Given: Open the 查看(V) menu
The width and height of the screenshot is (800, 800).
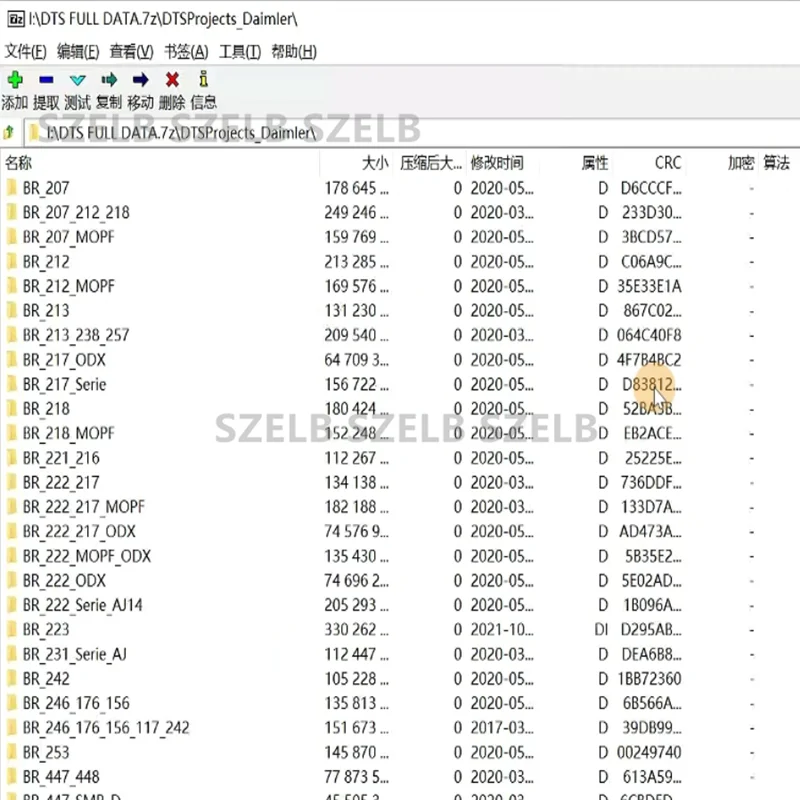Looking at the screenshot, I should (x=131, y=52).
